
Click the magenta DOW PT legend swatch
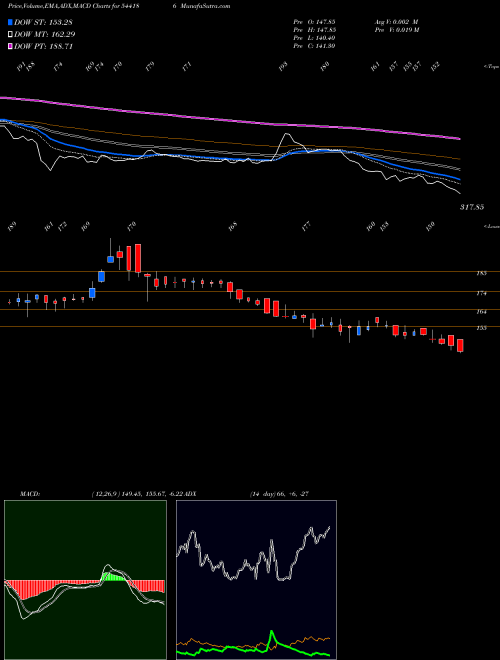click(10, 46)
